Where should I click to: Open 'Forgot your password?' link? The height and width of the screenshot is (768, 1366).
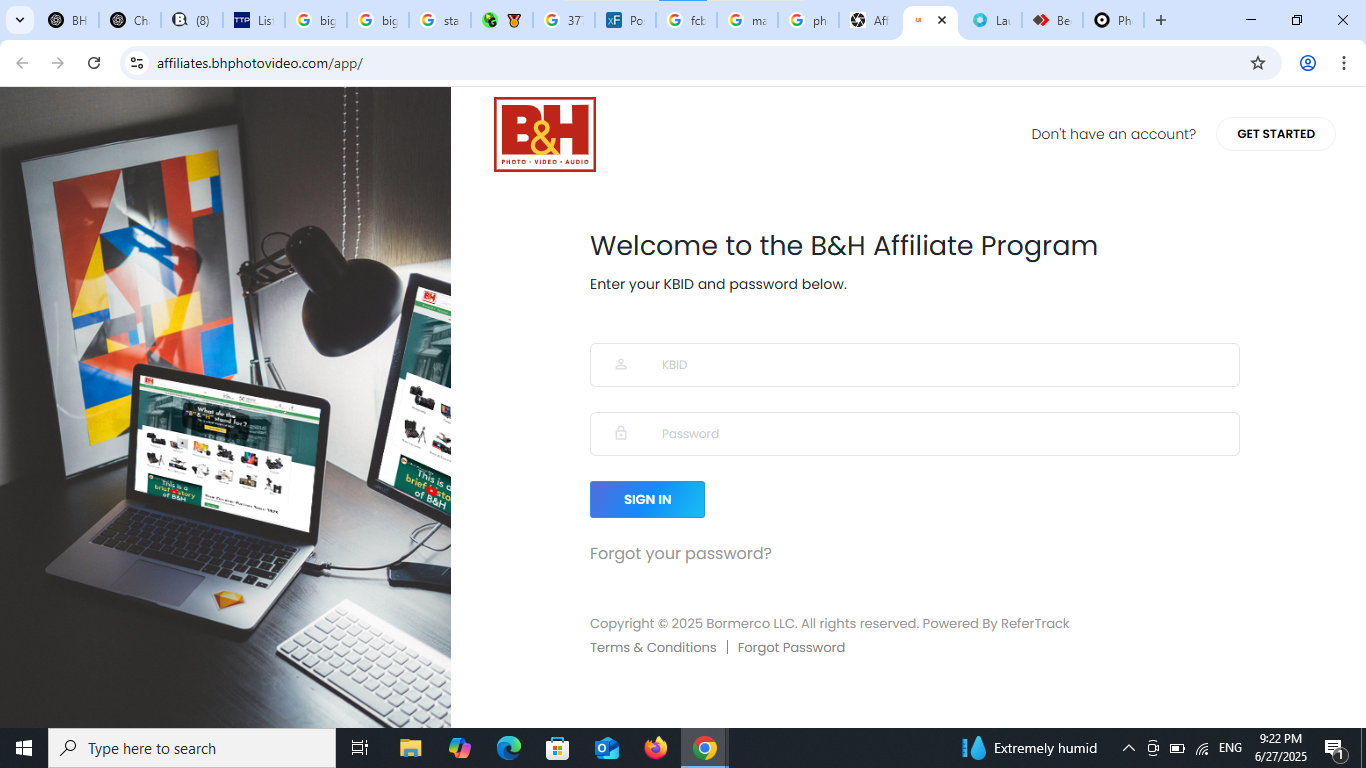click(681, 554)
